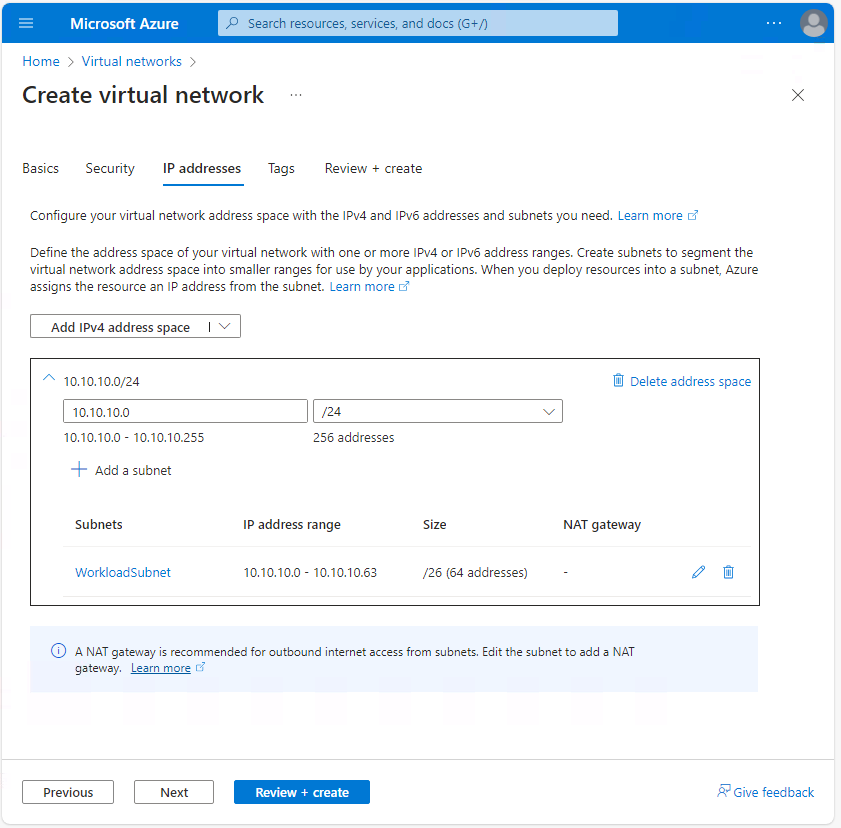841x828 pixels.
Task: Click the plus icon to add a subnet
Action: tap(79, 470)
